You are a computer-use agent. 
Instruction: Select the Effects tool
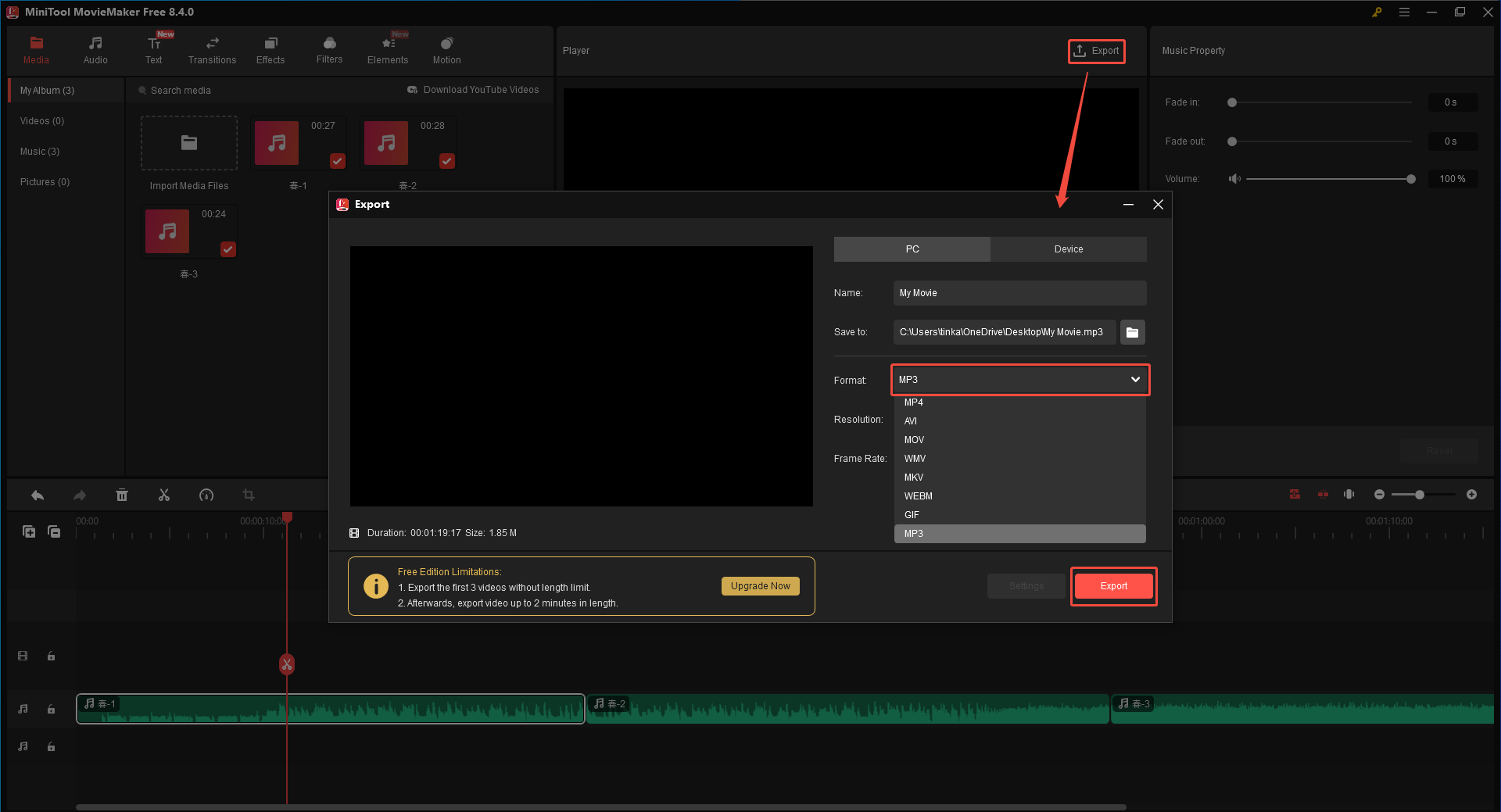tap(270, 49)
